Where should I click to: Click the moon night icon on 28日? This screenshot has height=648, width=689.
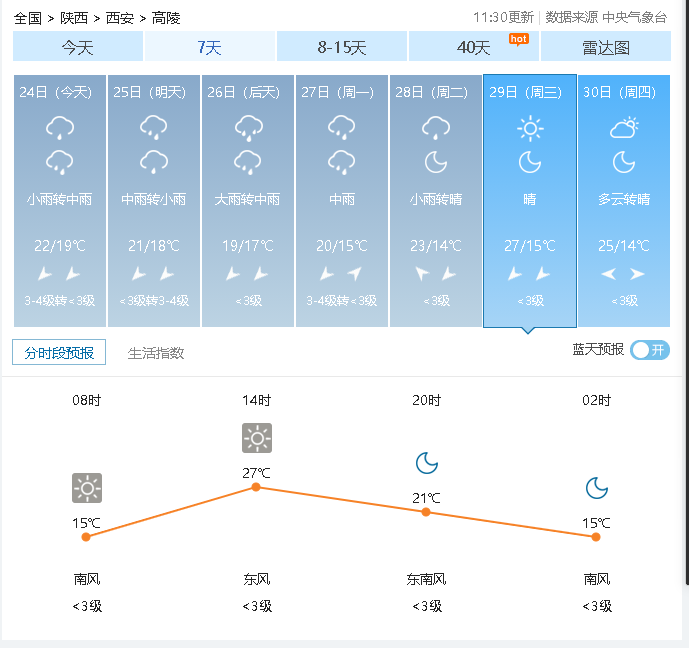coord(436,162)
